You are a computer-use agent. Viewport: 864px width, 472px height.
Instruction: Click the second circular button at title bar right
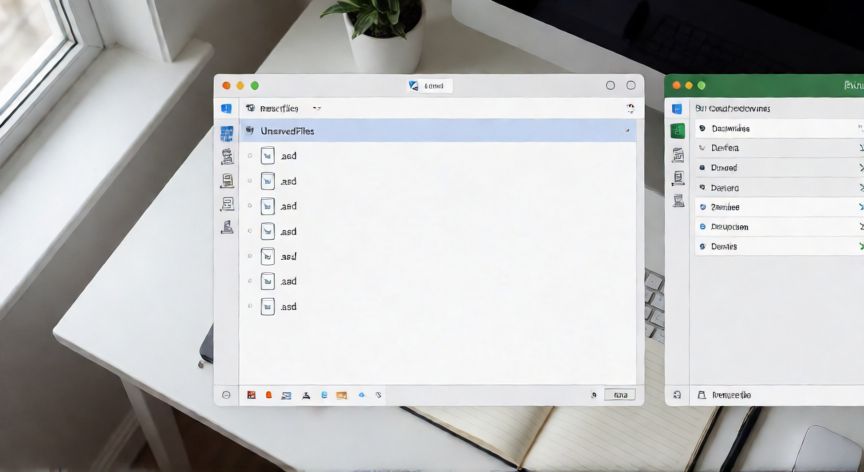click(x=631, y=85)
